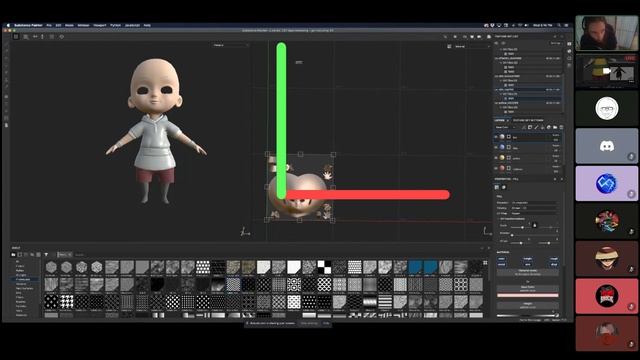Click the pink Base Color swatch
Screen dimensions: 640x360
point(528,296)
